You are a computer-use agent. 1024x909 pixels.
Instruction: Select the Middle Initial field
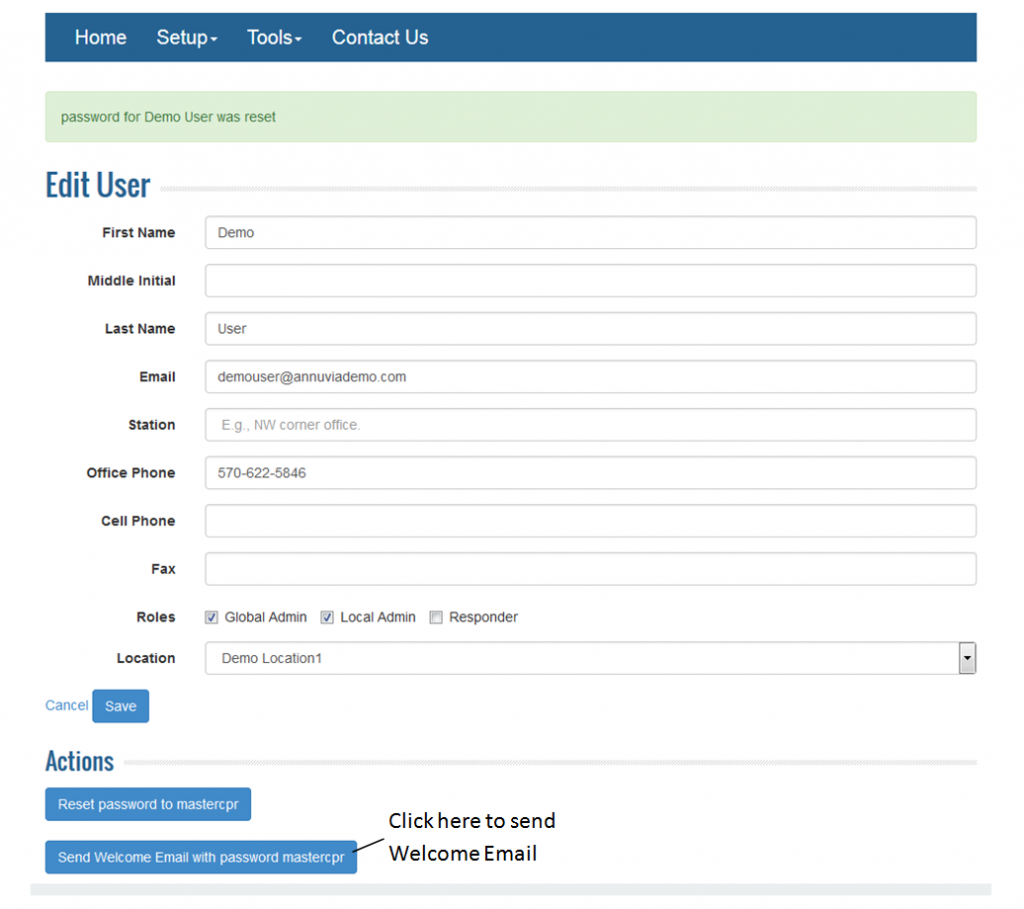pyautogui.click(x=590, y=280)
